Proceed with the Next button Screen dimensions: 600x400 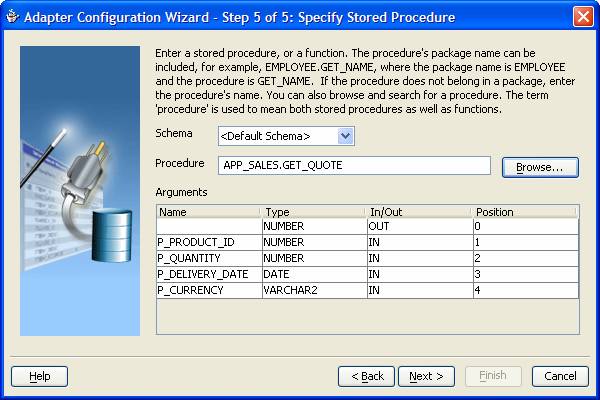click(x=426, y=376)
